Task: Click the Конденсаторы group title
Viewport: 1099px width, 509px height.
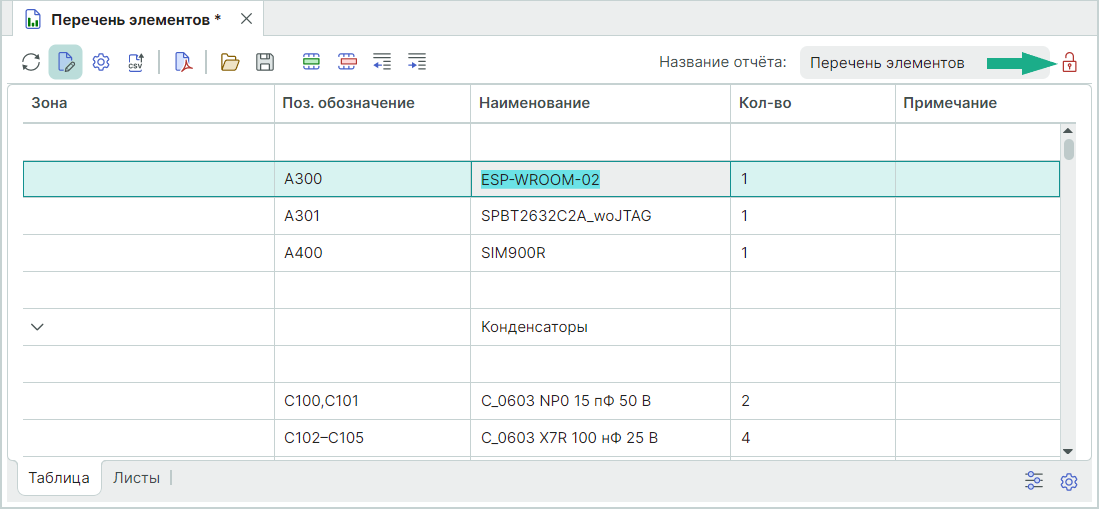Action: (534, 327)
